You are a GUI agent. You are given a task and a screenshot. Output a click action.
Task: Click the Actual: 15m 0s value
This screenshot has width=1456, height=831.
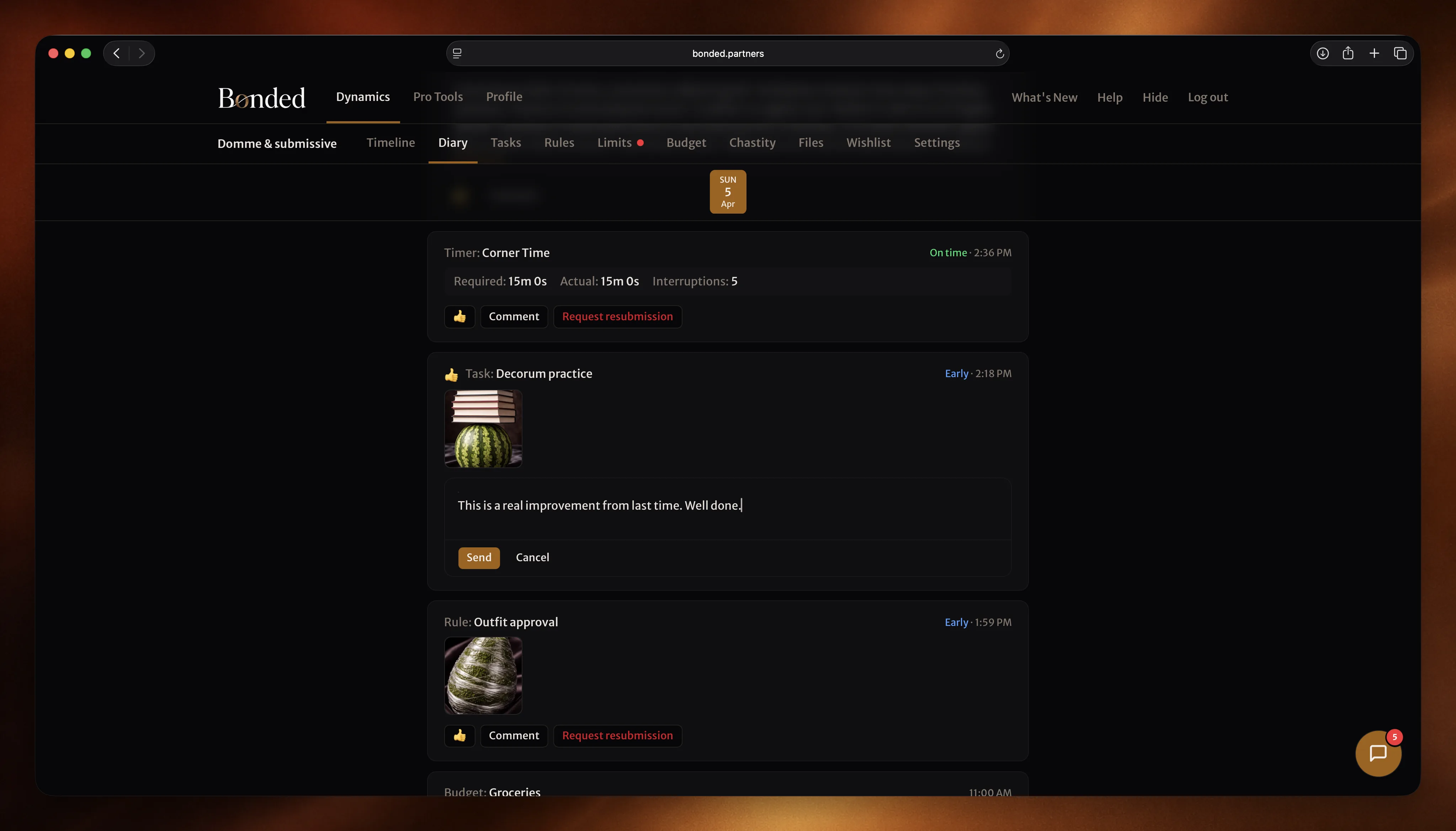pyautogui.click(x=600, y=282)
